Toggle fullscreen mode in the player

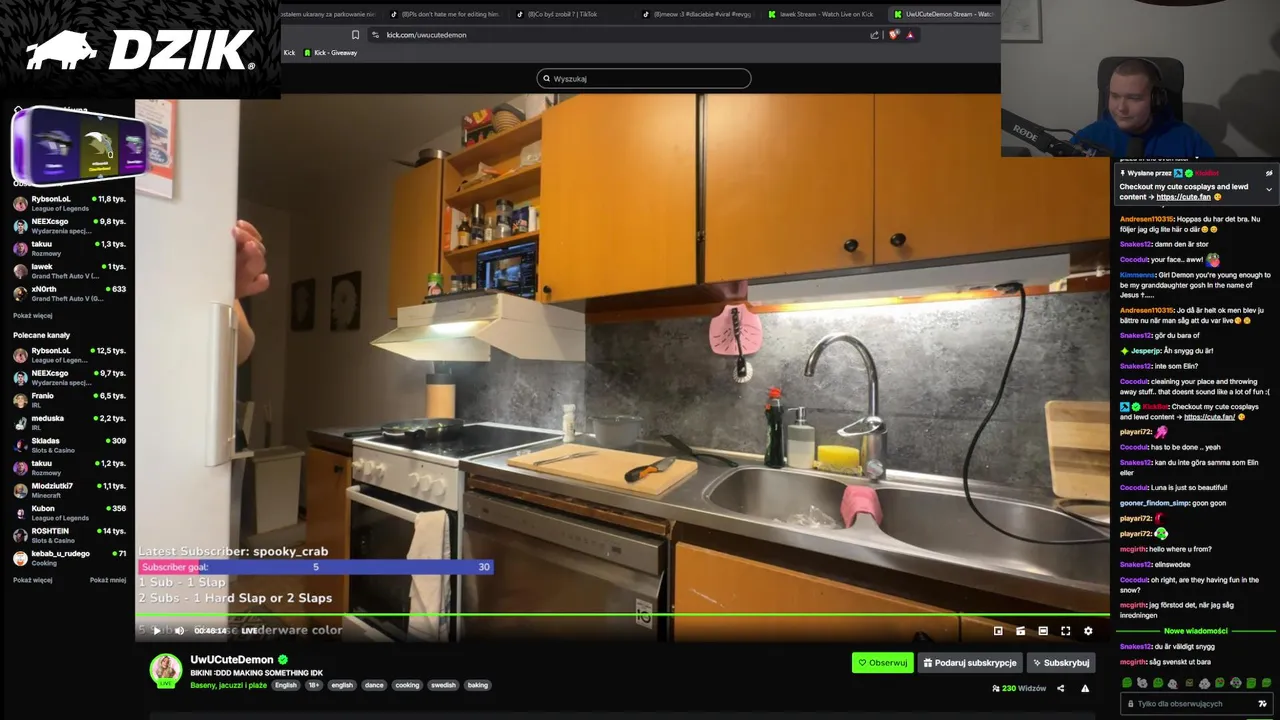(1065, 631)
